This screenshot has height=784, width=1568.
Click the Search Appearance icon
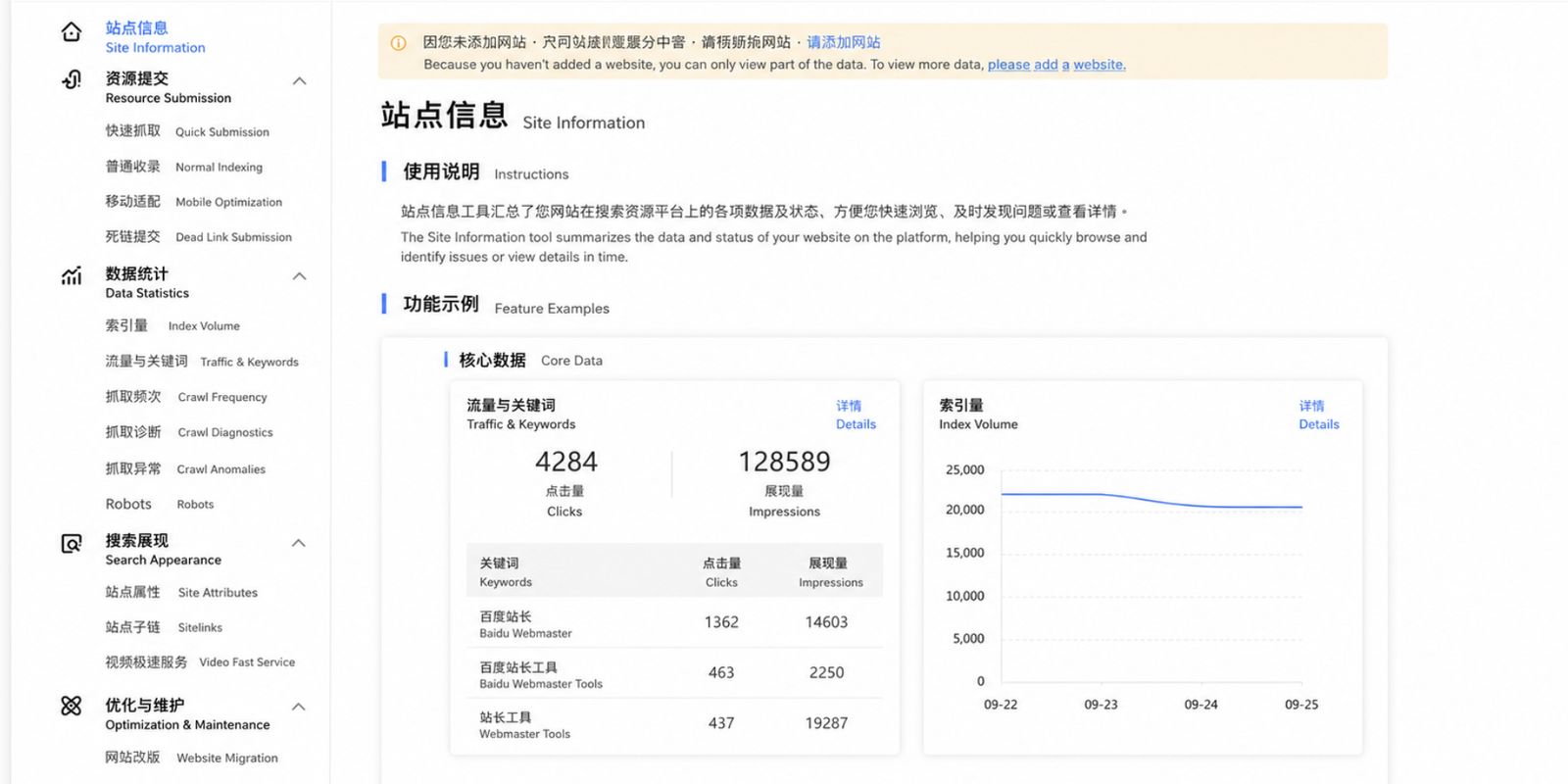click(72, 543)
